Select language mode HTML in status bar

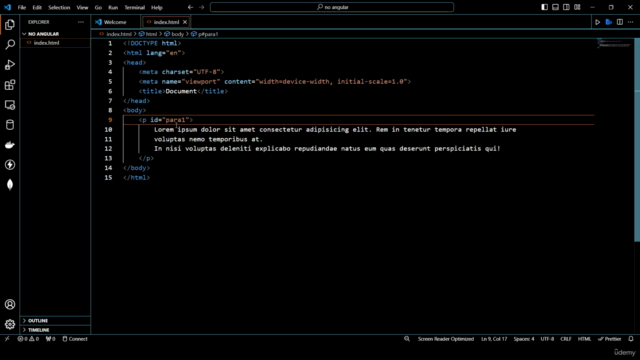584,339
